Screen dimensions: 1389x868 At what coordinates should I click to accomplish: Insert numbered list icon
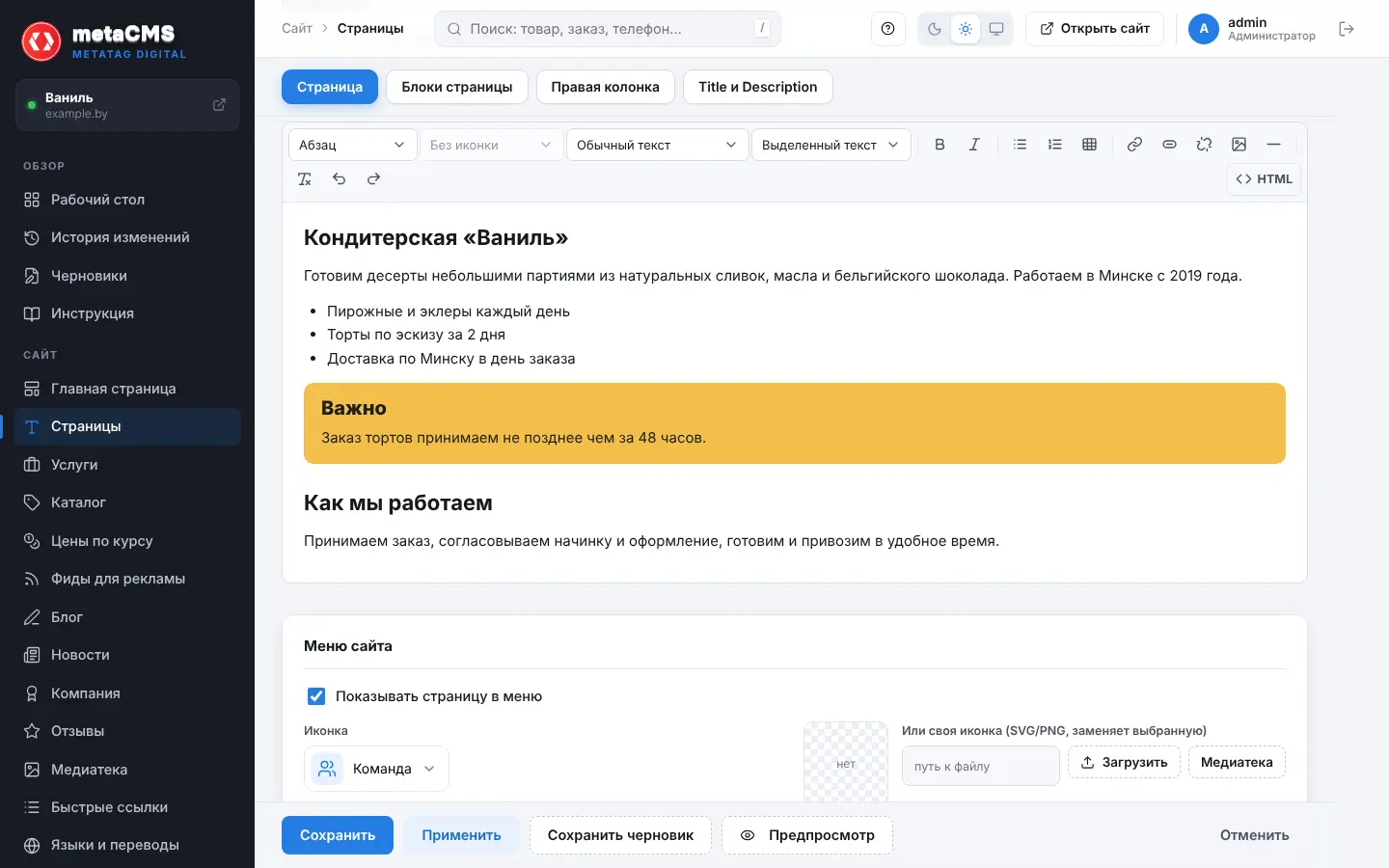1054,145
